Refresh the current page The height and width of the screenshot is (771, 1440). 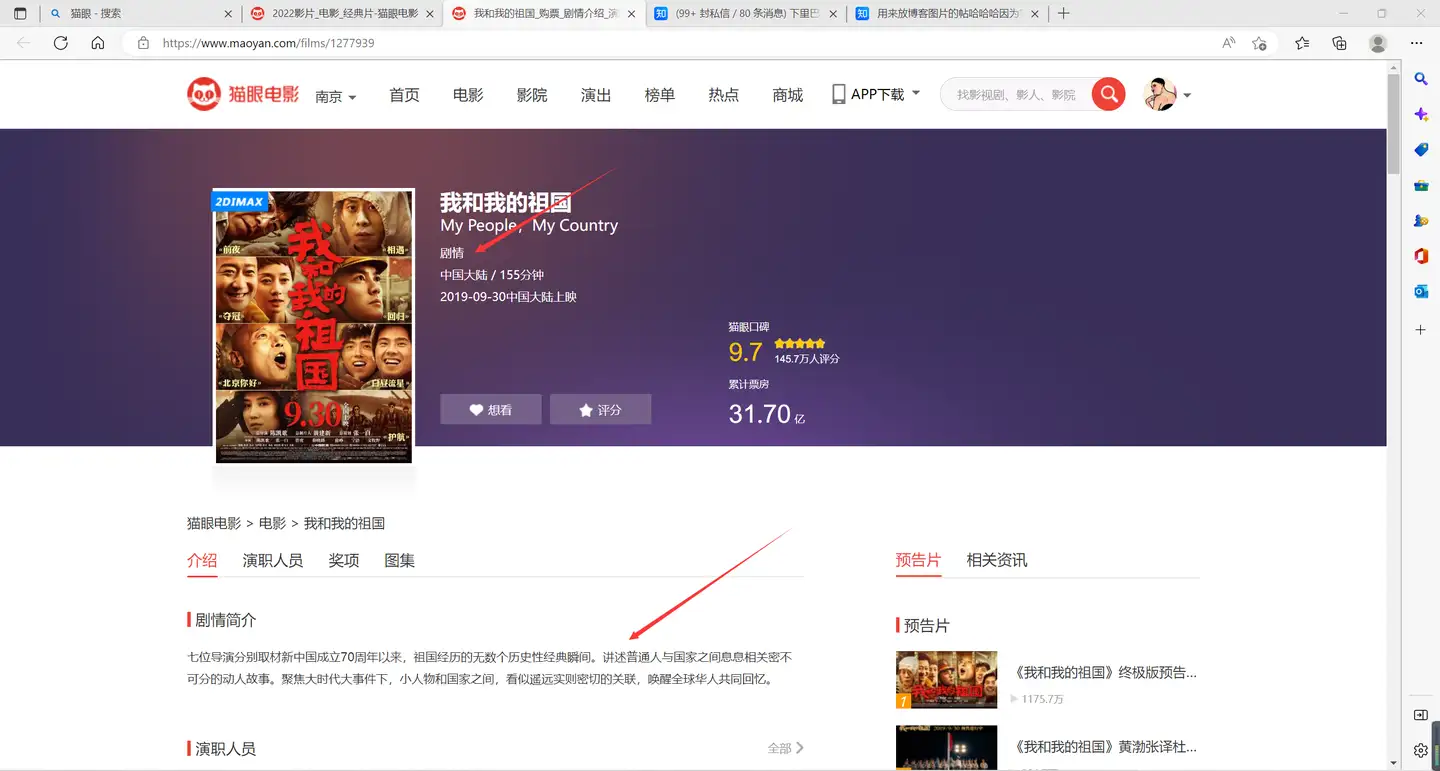[x=61, y=43]
